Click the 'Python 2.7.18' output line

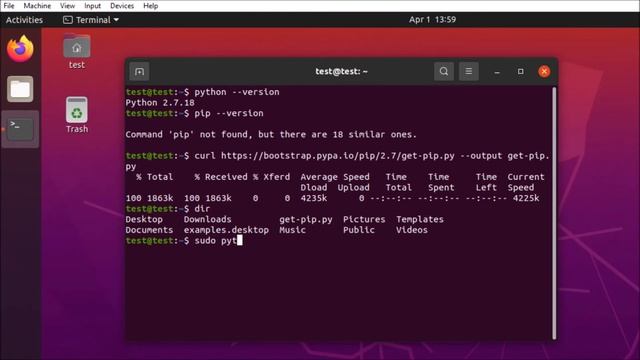[160, 102]
